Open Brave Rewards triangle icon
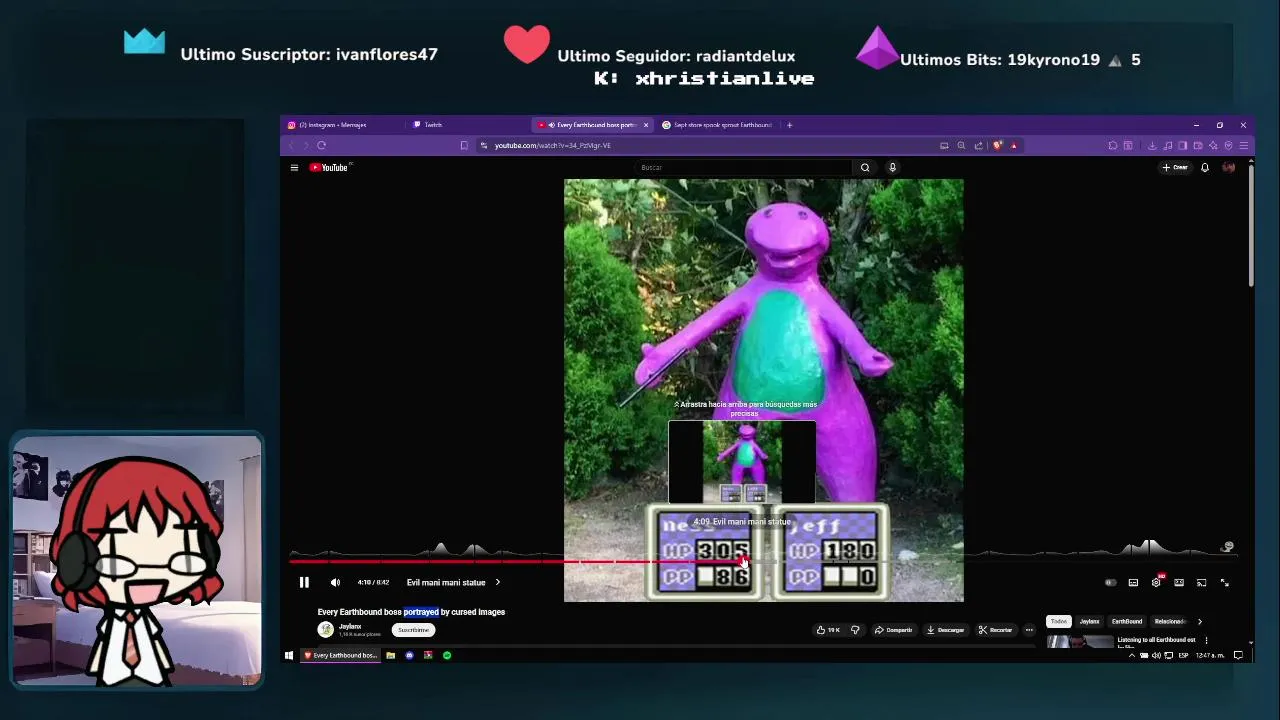Image resolution: width=1280 pixels, height=720 pixels. (x=1013, y=145)
